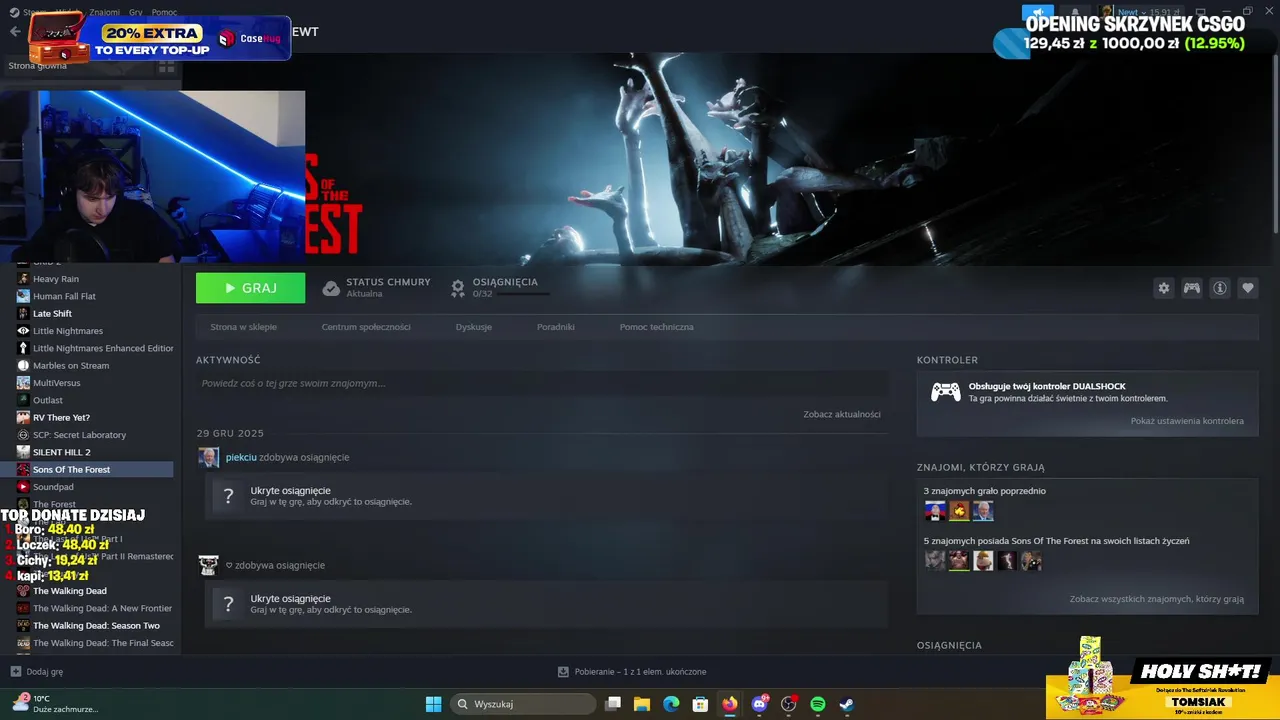This screenshot has height=720, width=1280.
Task: Open Spotify from the taskbar
Action: [817, 704]
